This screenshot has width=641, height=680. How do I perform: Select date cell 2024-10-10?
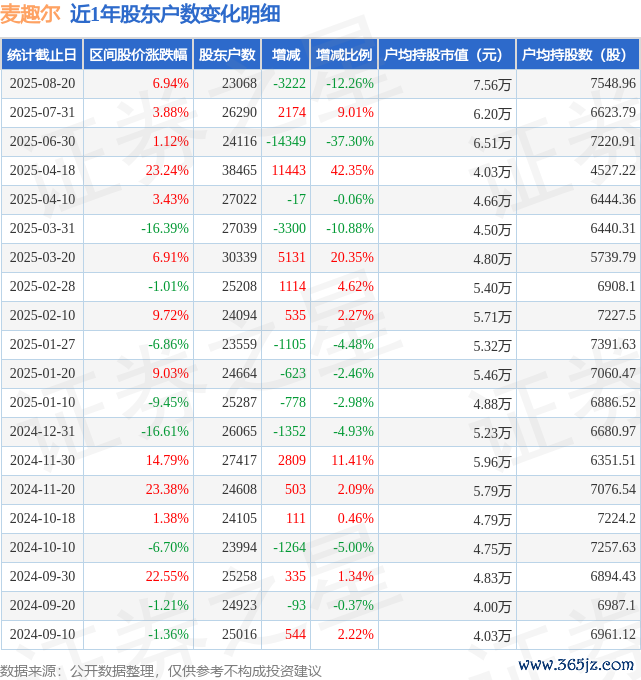[x=43, y=547]
